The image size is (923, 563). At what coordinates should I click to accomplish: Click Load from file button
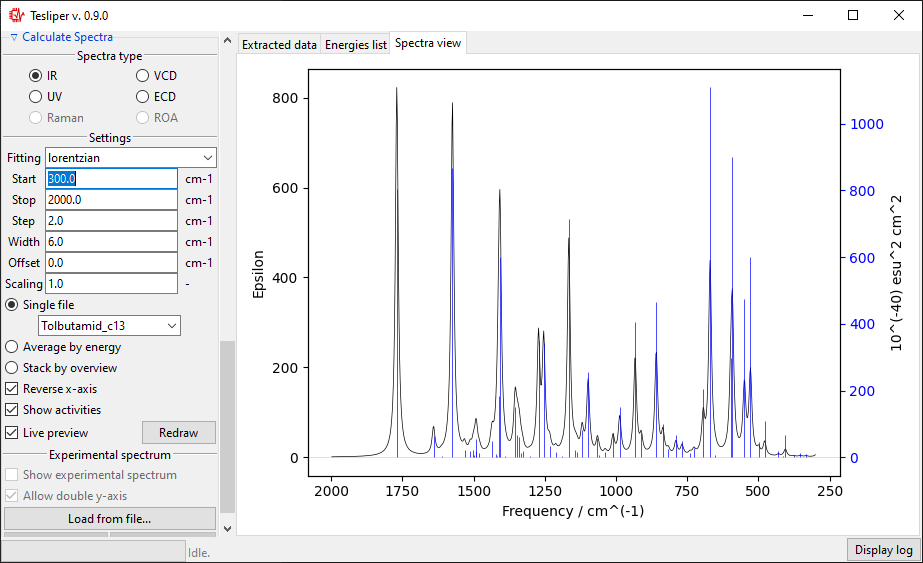(x=109, y=519)
